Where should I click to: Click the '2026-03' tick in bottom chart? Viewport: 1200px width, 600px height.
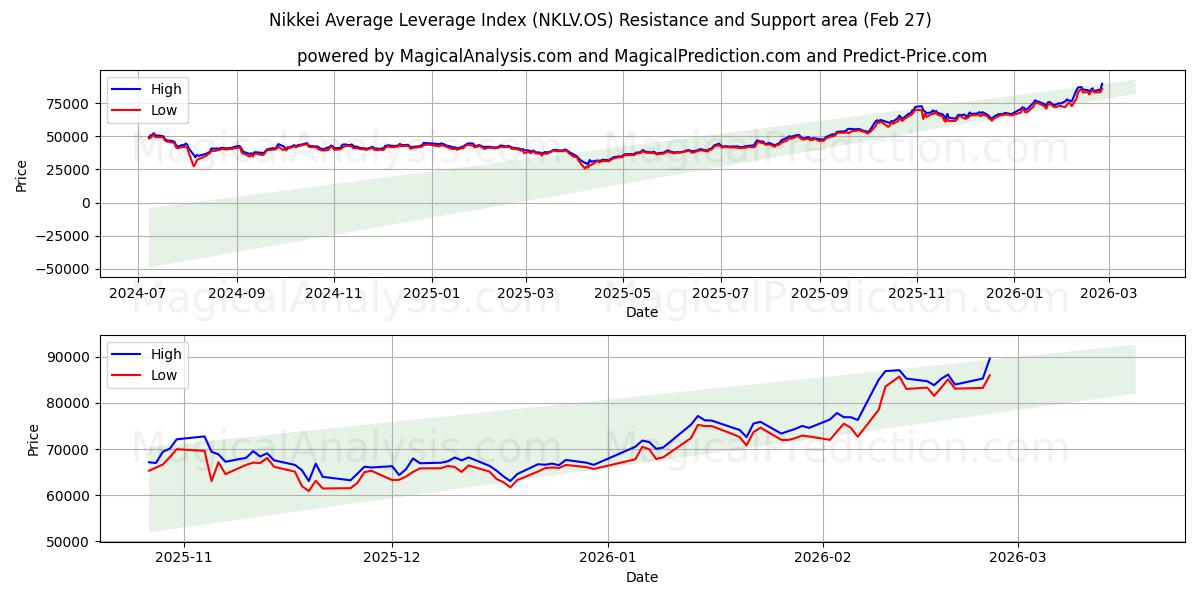tap(1018, 556)
